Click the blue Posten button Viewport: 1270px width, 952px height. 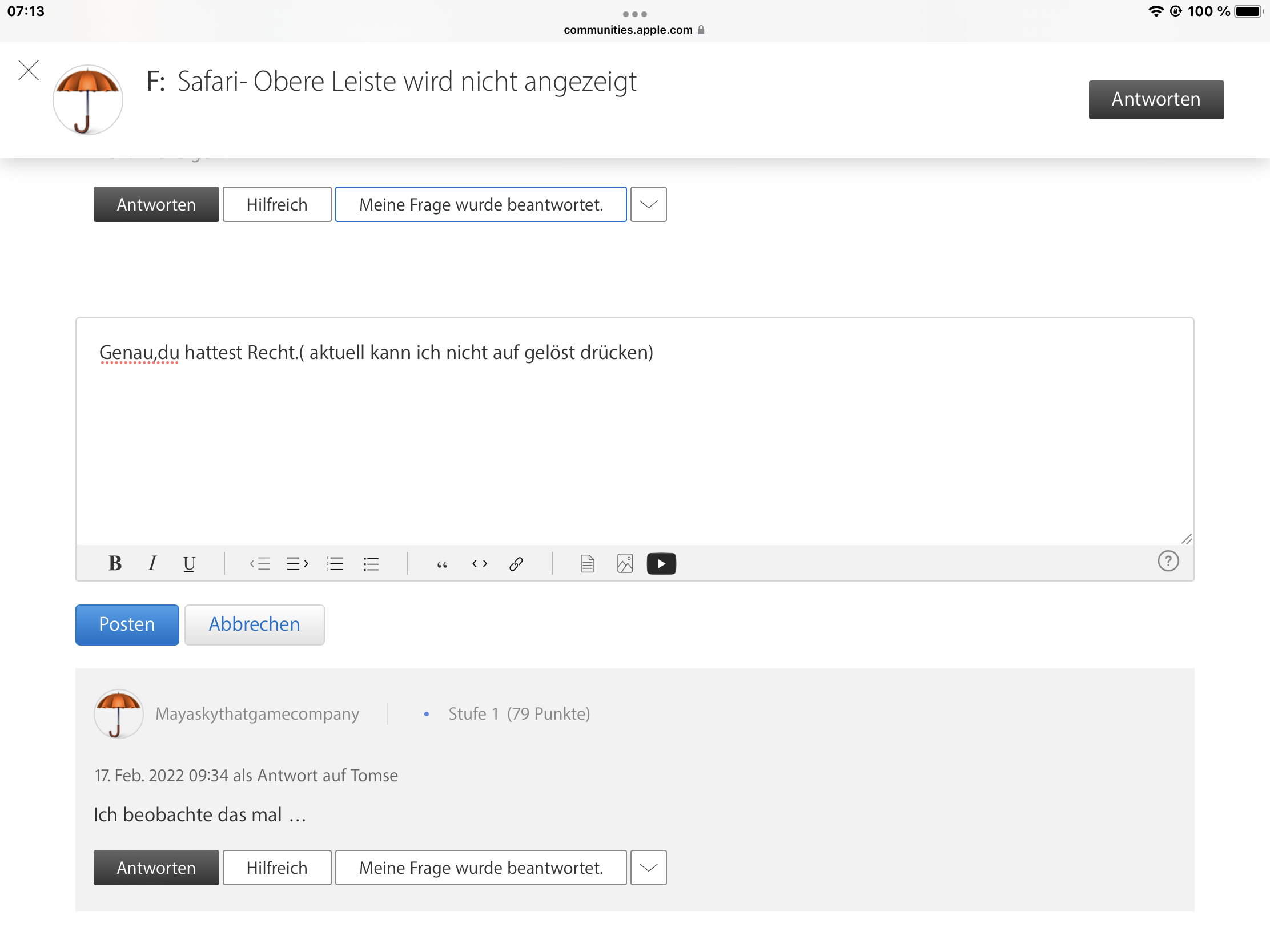[127, 624]
